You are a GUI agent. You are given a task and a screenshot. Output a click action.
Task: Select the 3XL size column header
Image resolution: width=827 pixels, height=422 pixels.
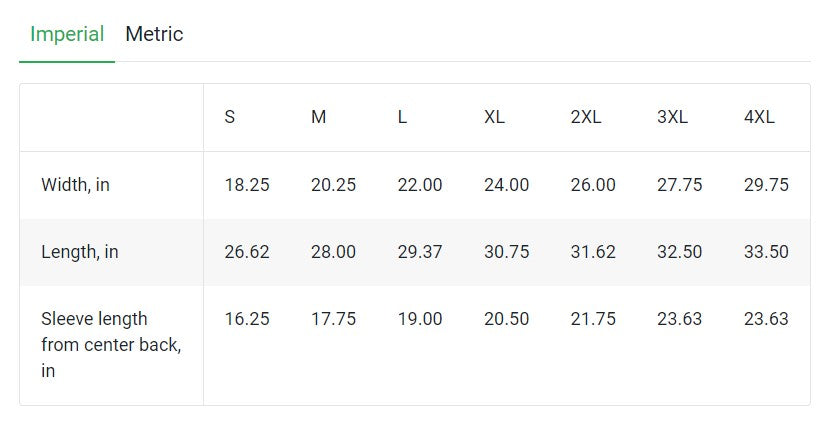pos(672,117)
